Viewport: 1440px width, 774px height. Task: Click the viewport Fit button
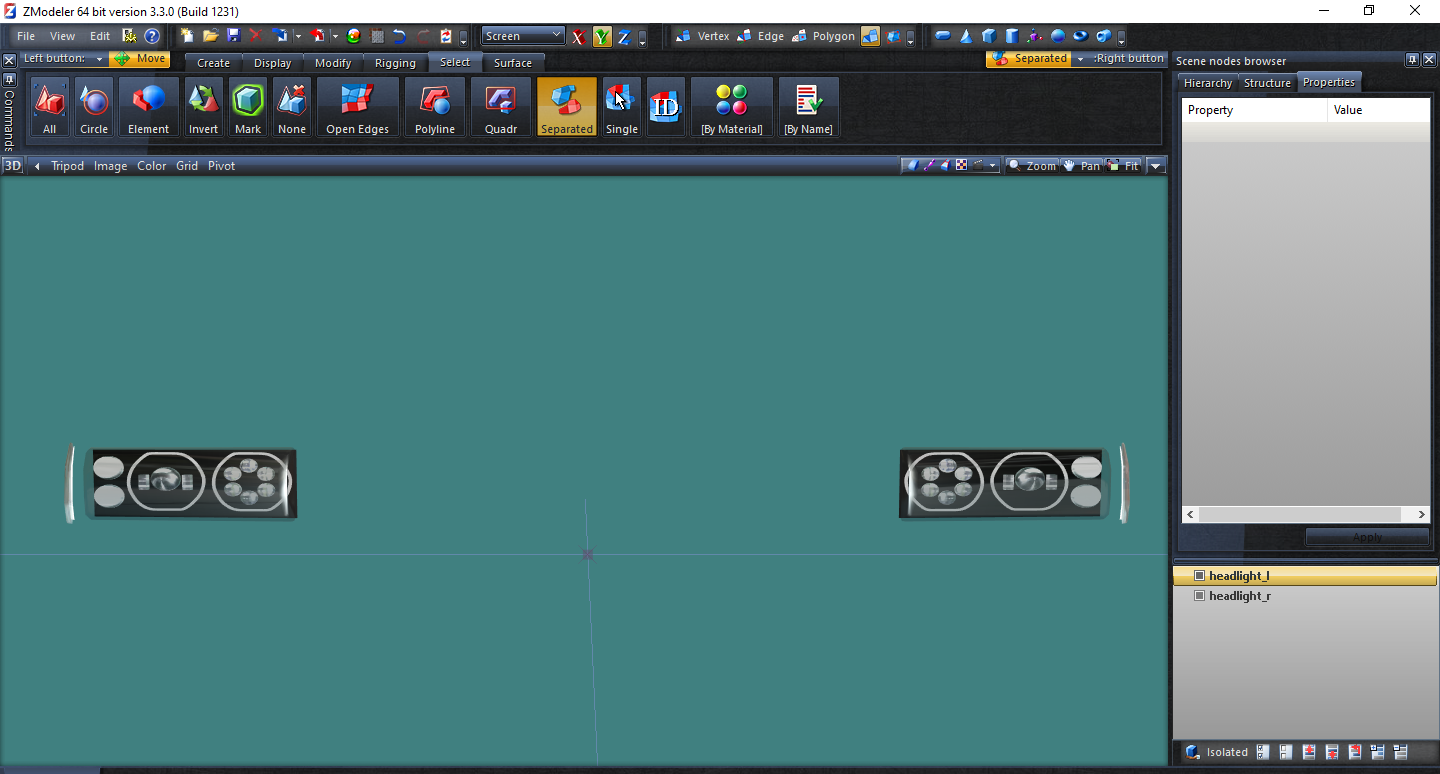click(x=1124, y=166)
